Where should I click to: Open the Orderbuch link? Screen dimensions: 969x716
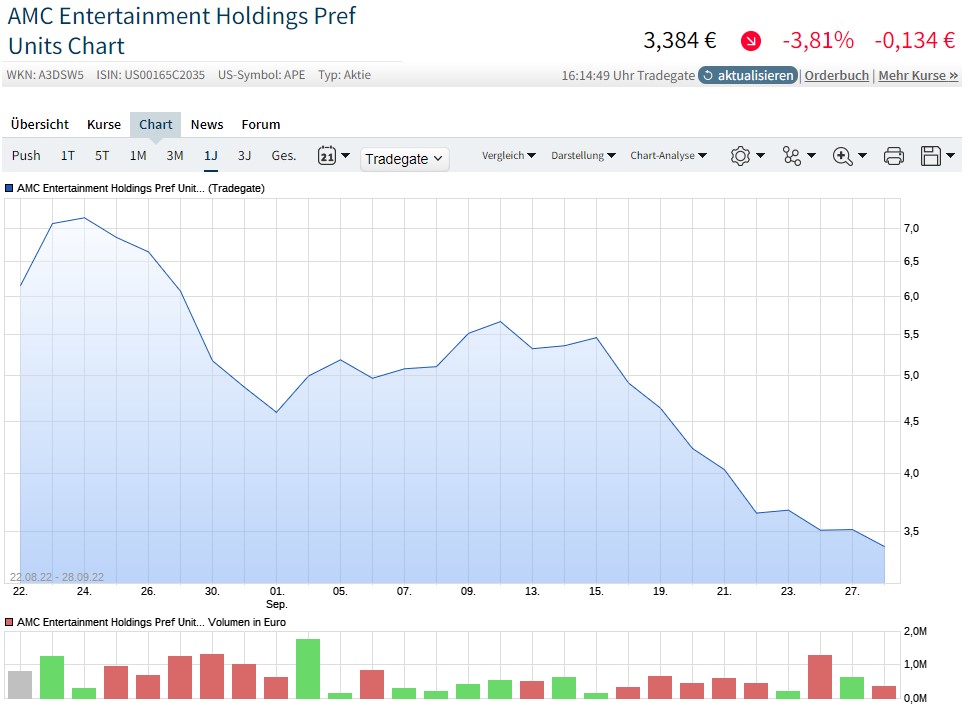click(x=837, y=75)
